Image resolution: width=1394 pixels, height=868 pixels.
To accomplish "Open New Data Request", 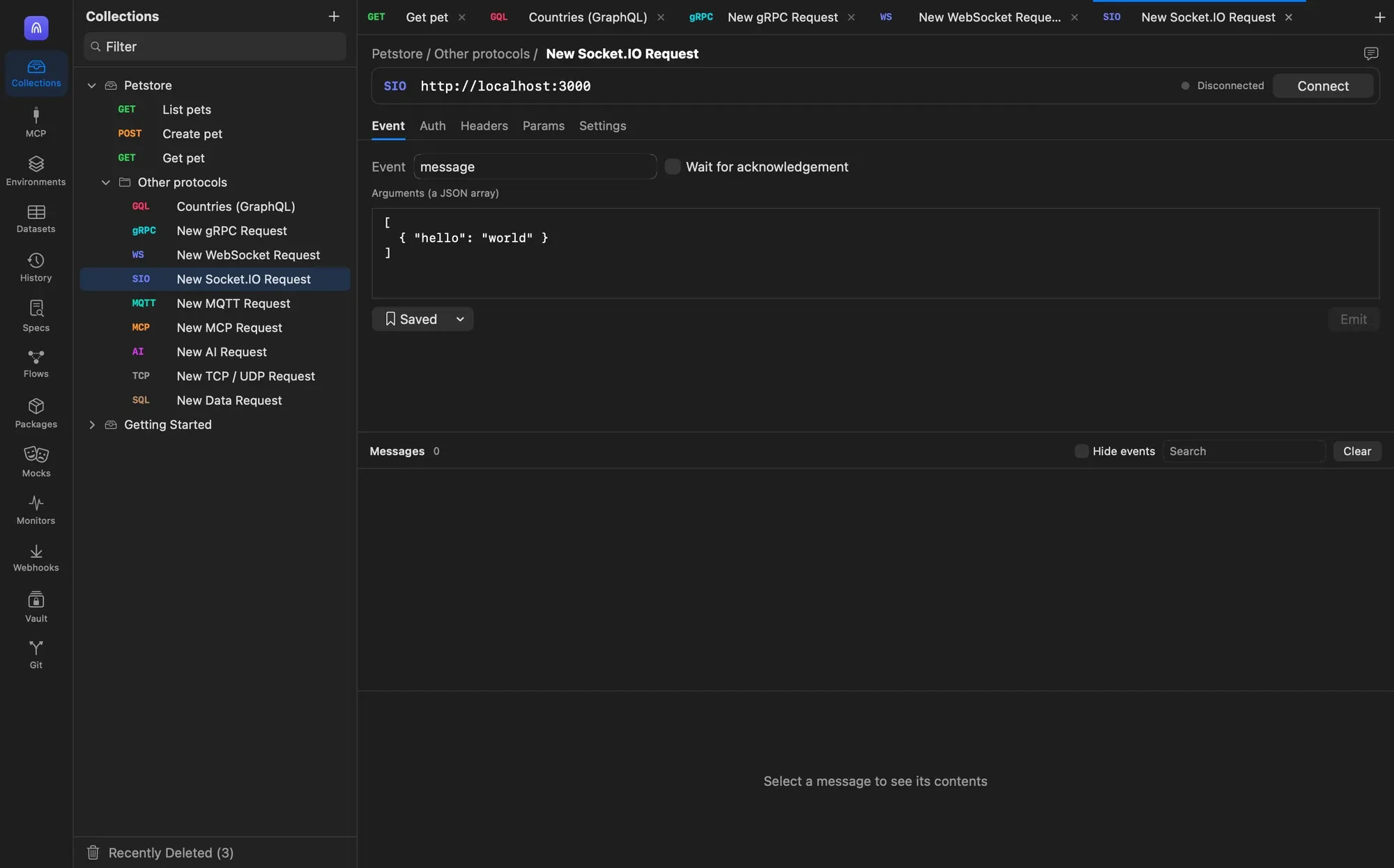I will 215,401.
